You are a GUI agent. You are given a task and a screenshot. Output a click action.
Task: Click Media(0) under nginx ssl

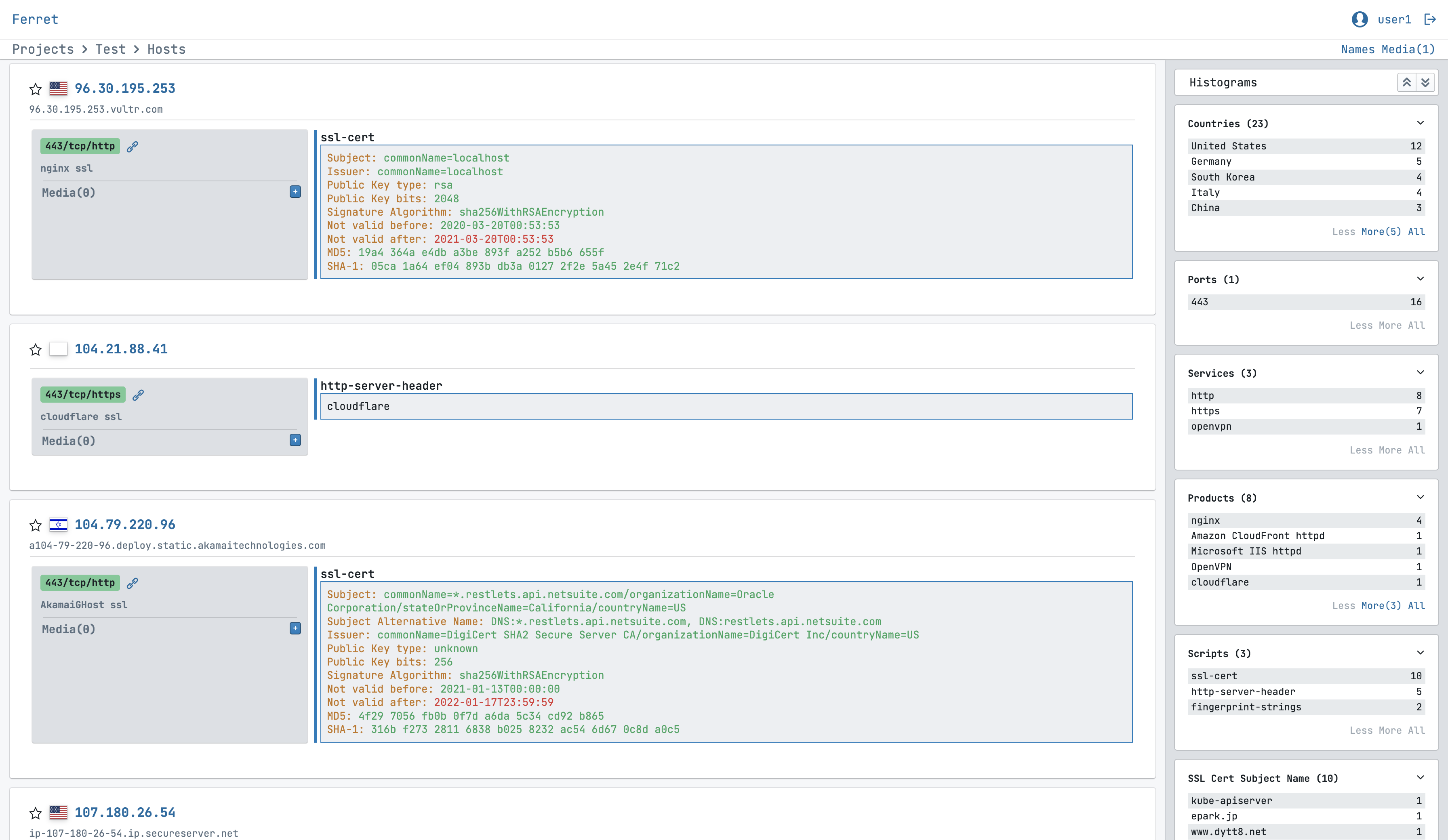pyautogui.click(x=68, y=193)
